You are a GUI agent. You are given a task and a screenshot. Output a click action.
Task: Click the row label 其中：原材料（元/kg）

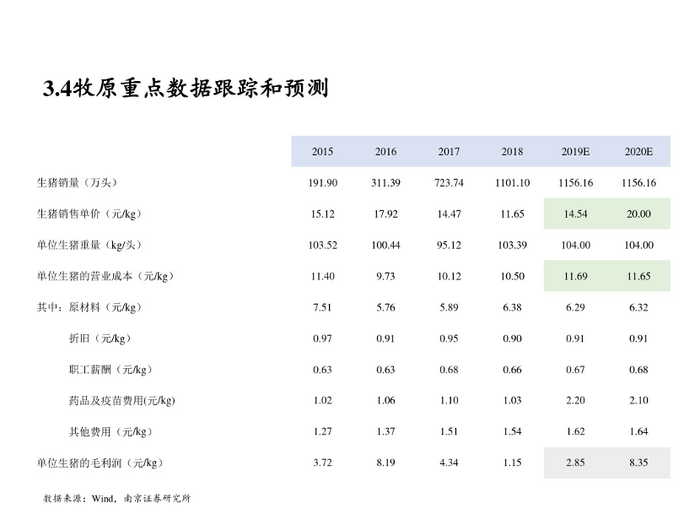pyautogui.click(x=89, y=307)
